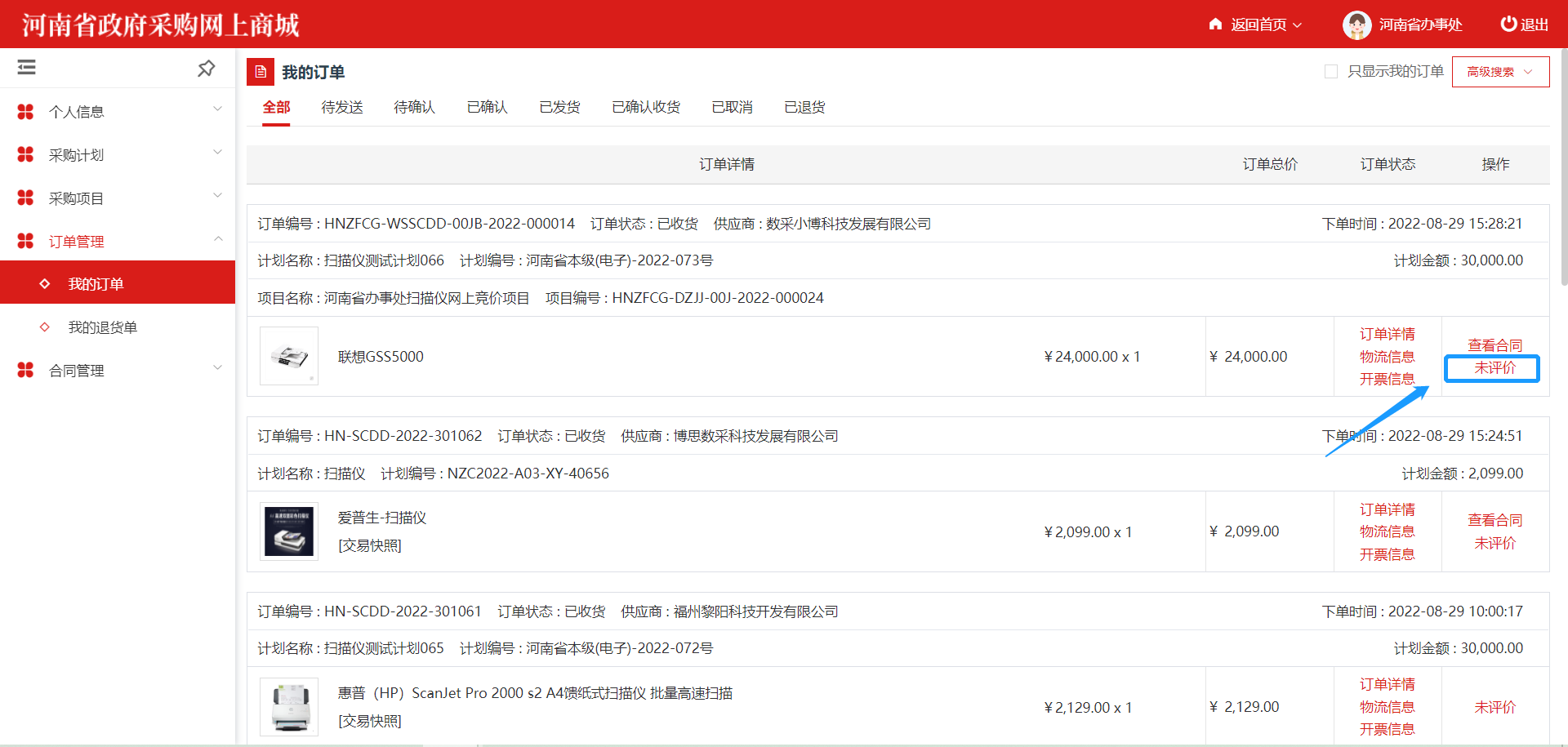Open the HP ScanJet Pro 2000 thumbnail
Screen dimensions: 1568x747
(289, 707)
